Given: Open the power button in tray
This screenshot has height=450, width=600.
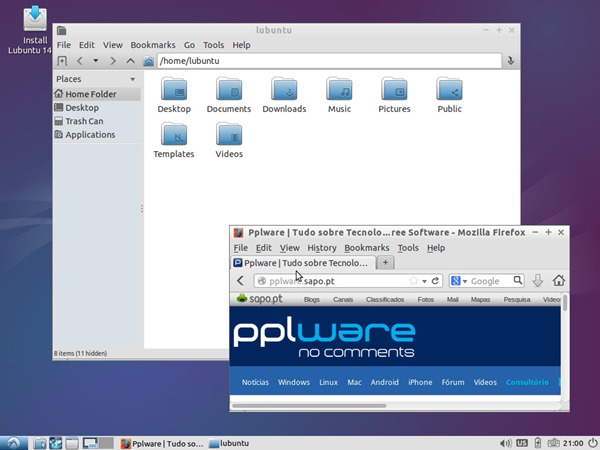Looking at the screenshot, I should point(592,443).
